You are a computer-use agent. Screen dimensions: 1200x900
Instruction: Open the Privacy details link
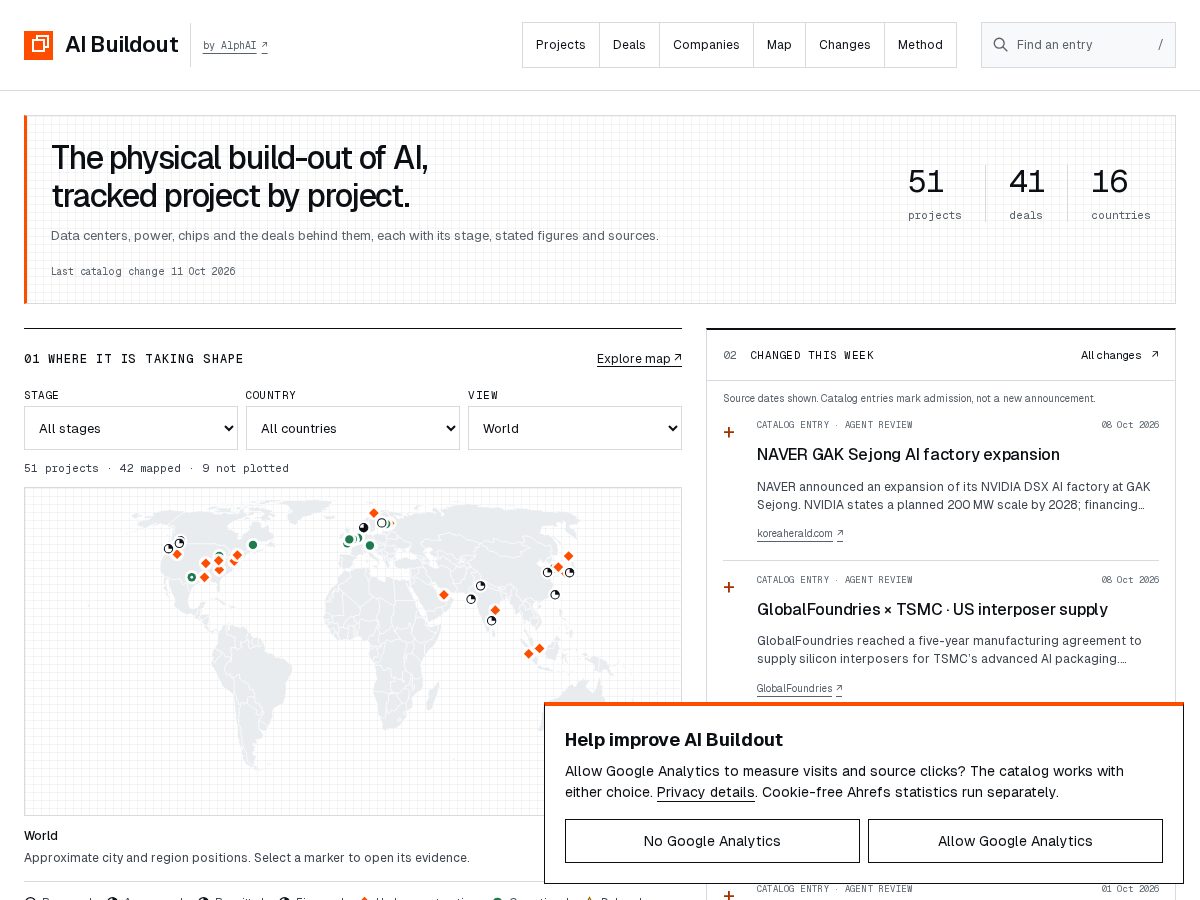[x=706, y=792]
